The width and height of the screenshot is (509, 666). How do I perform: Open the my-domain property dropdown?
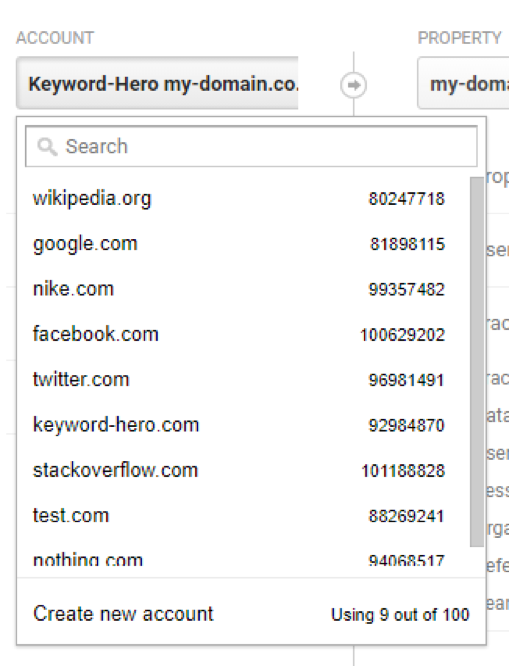pos(464,83)
